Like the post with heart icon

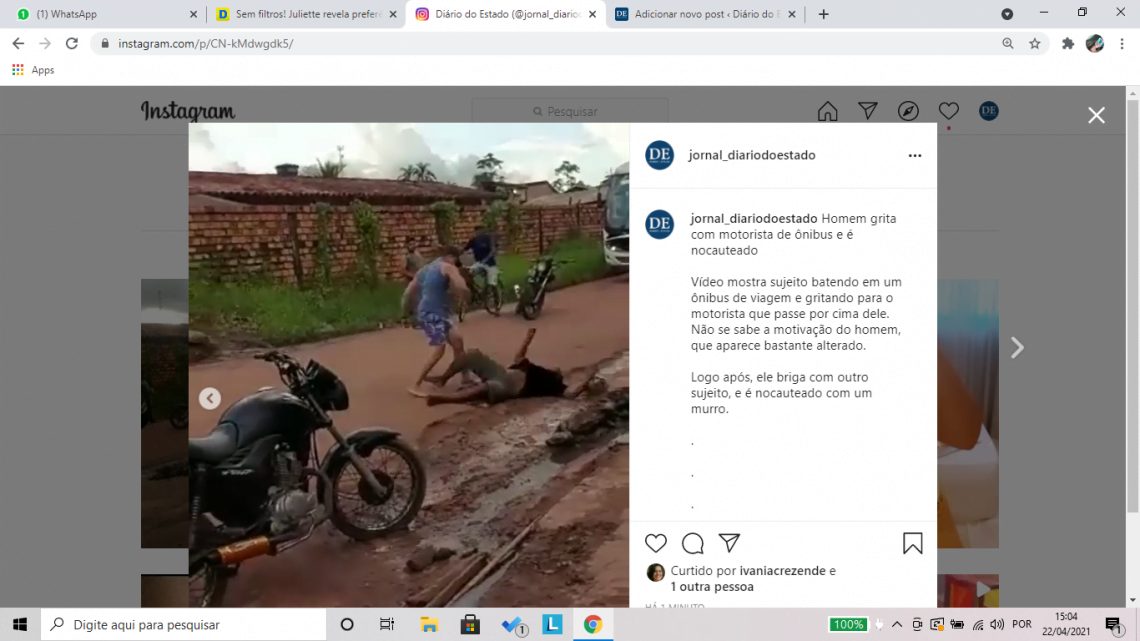(656, 543)
